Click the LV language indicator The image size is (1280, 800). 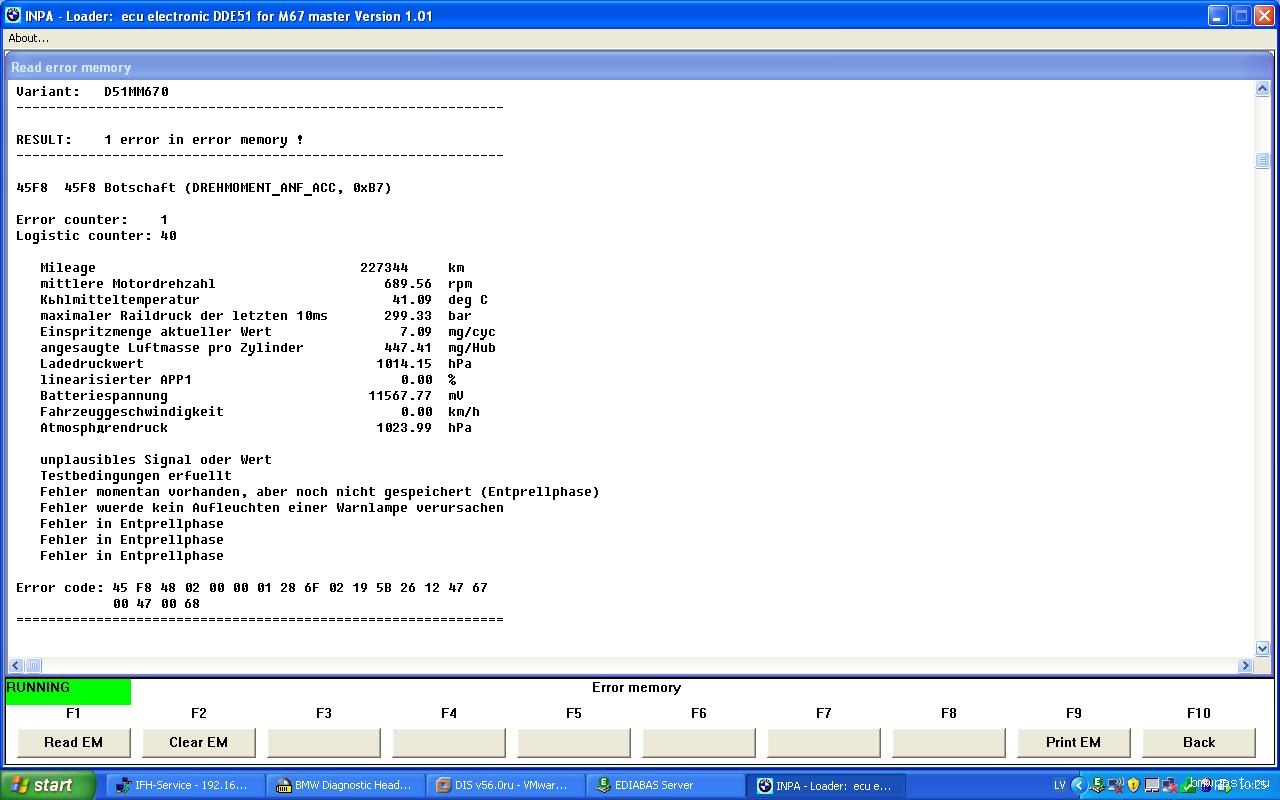1059,785
